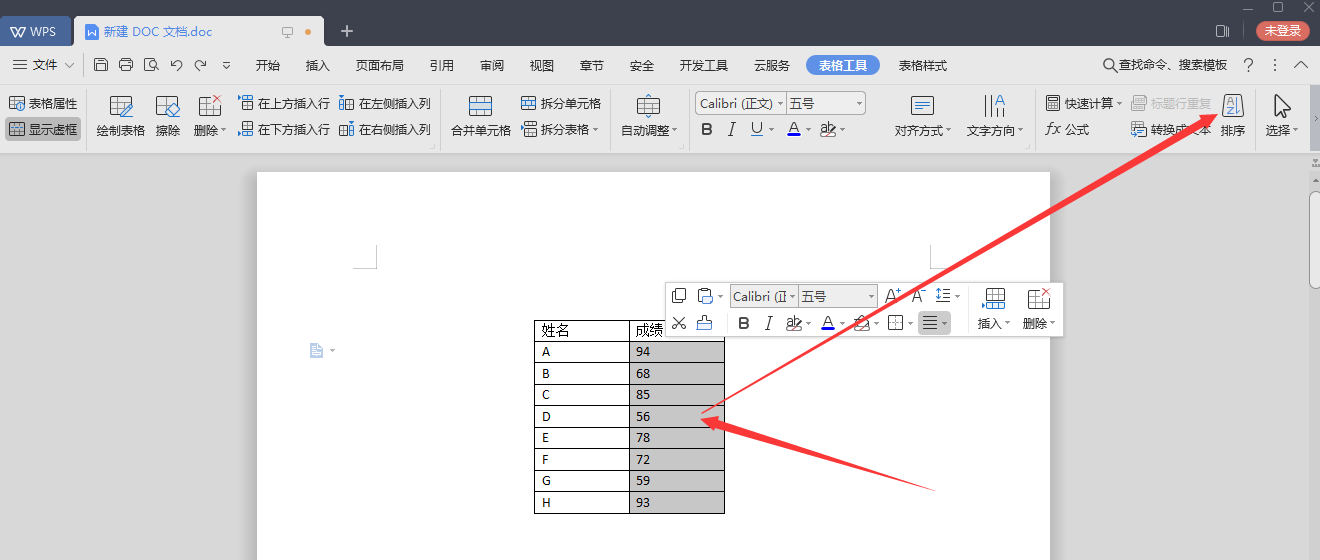This screenshot has width=1320, height=560.
Task: Open Quick Calculate (快速计算) menu
Action: click(x=1084, y=104)
